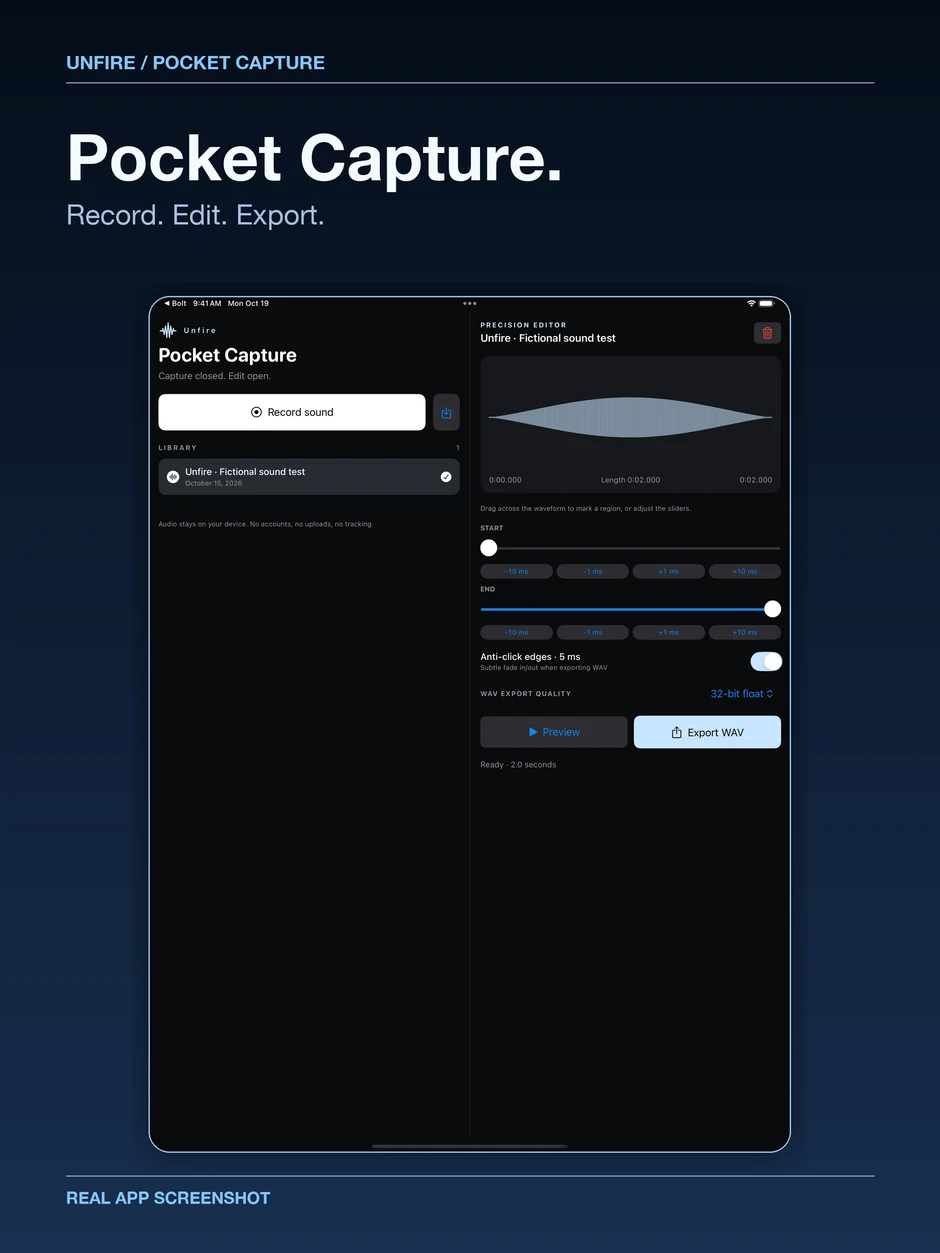Click the START slider thumb

tap(489, 548)
